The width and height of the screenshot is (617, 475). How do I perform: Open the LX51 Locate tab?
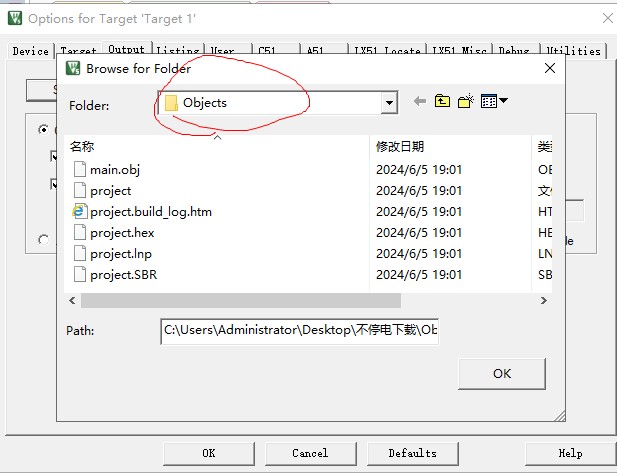[x=387, y=51]
